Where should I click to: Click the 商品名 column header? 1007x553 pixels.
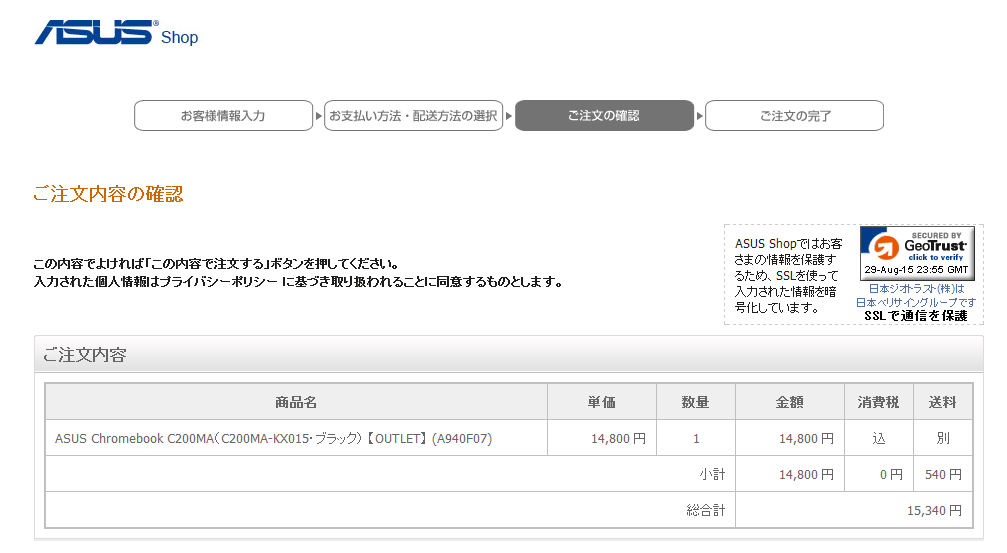click(x=296, y=402)
